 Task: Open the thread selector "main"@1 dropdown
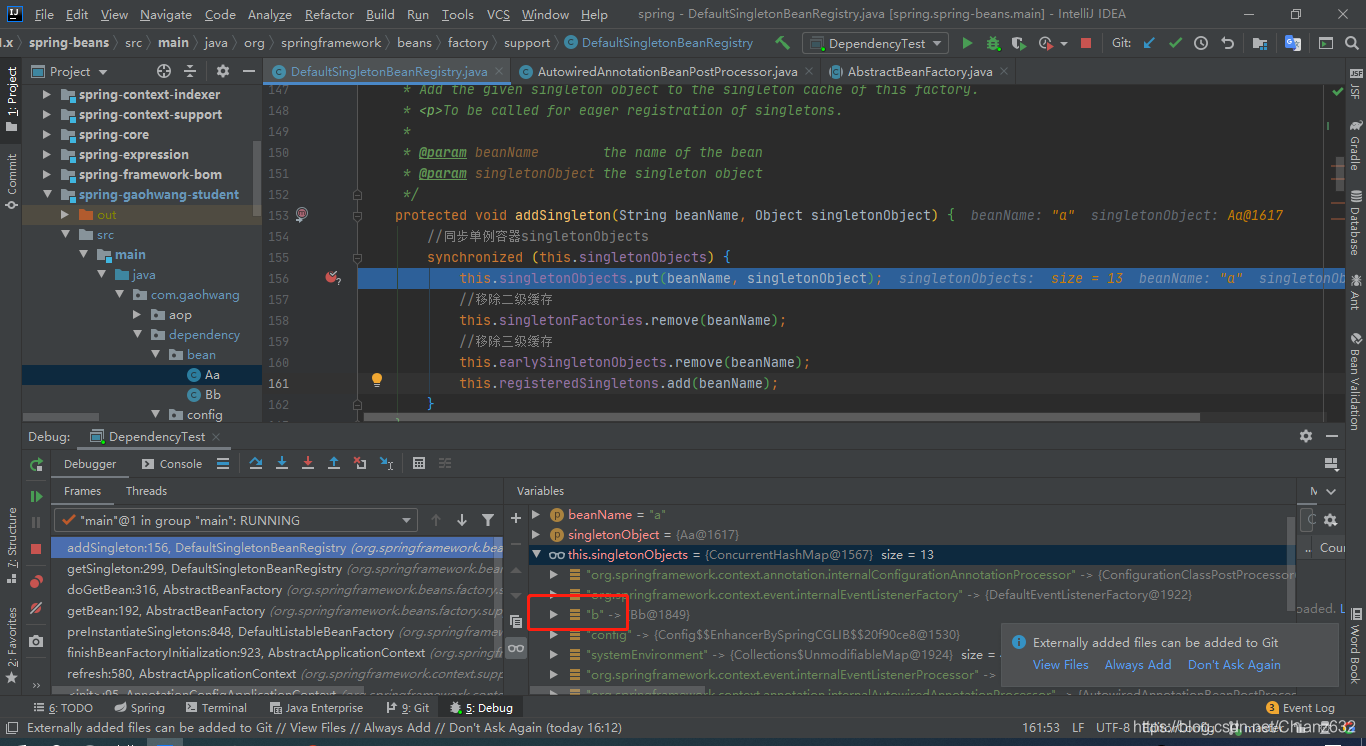(235, 520)
